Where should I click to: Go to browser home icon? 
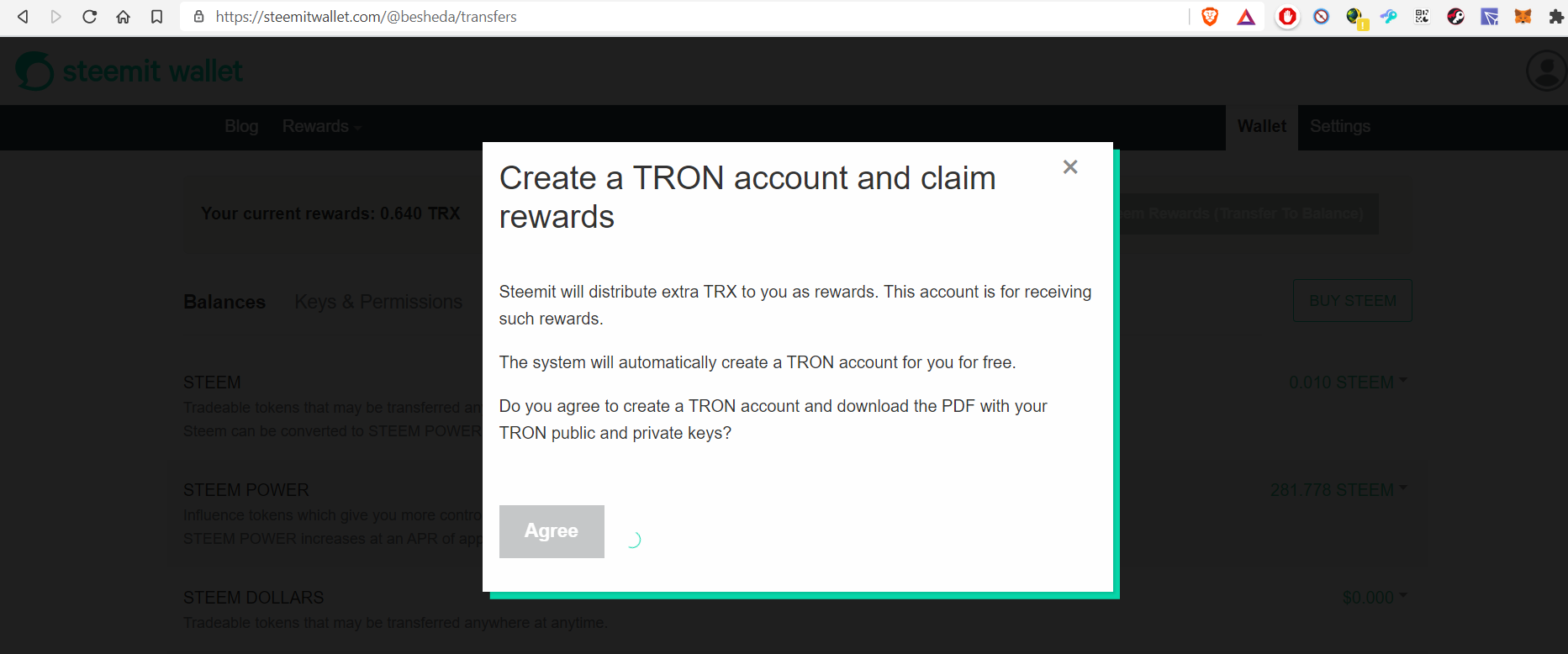click(x=123, y=17)
